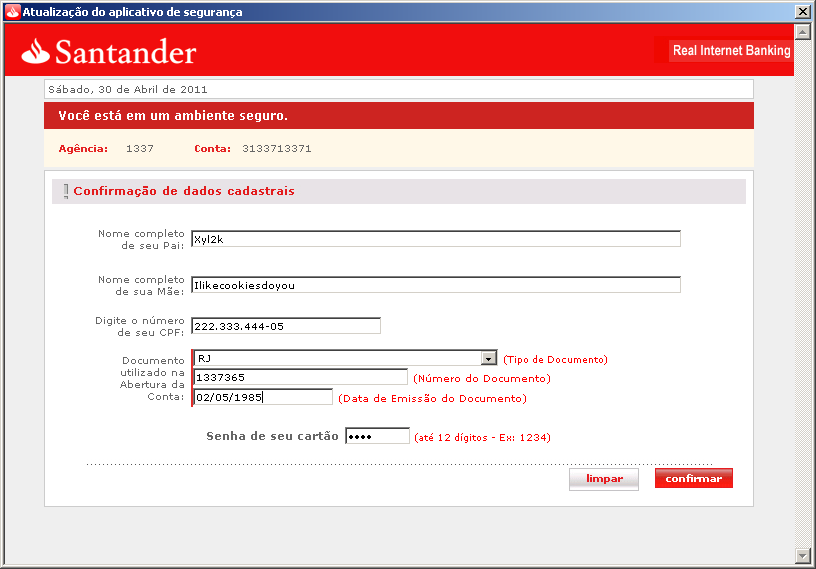Click the Digite o número de seu CPF label

[139, 326]
